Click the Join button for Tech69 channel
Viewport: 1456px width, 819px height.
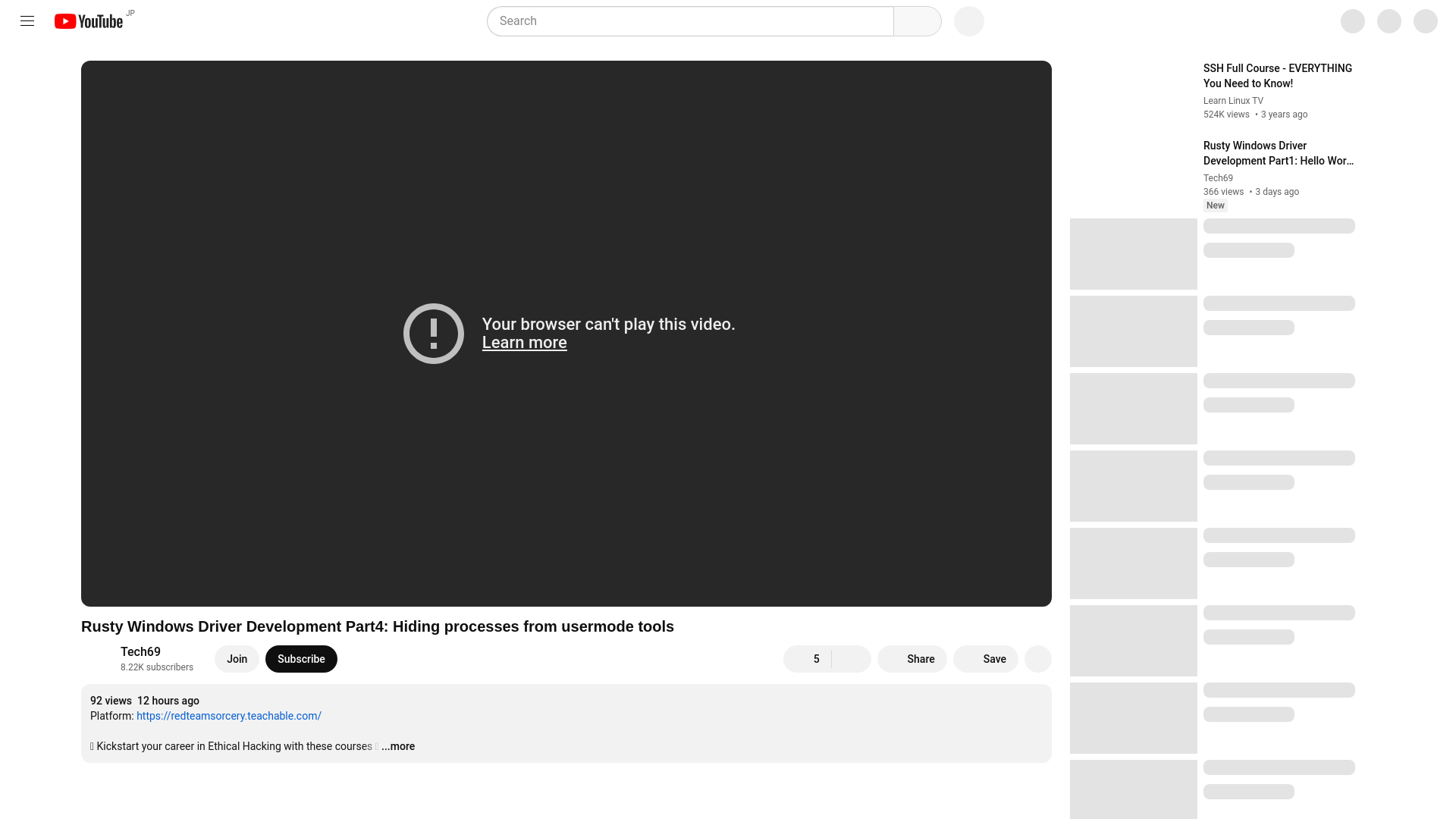[x=237, y=658]
